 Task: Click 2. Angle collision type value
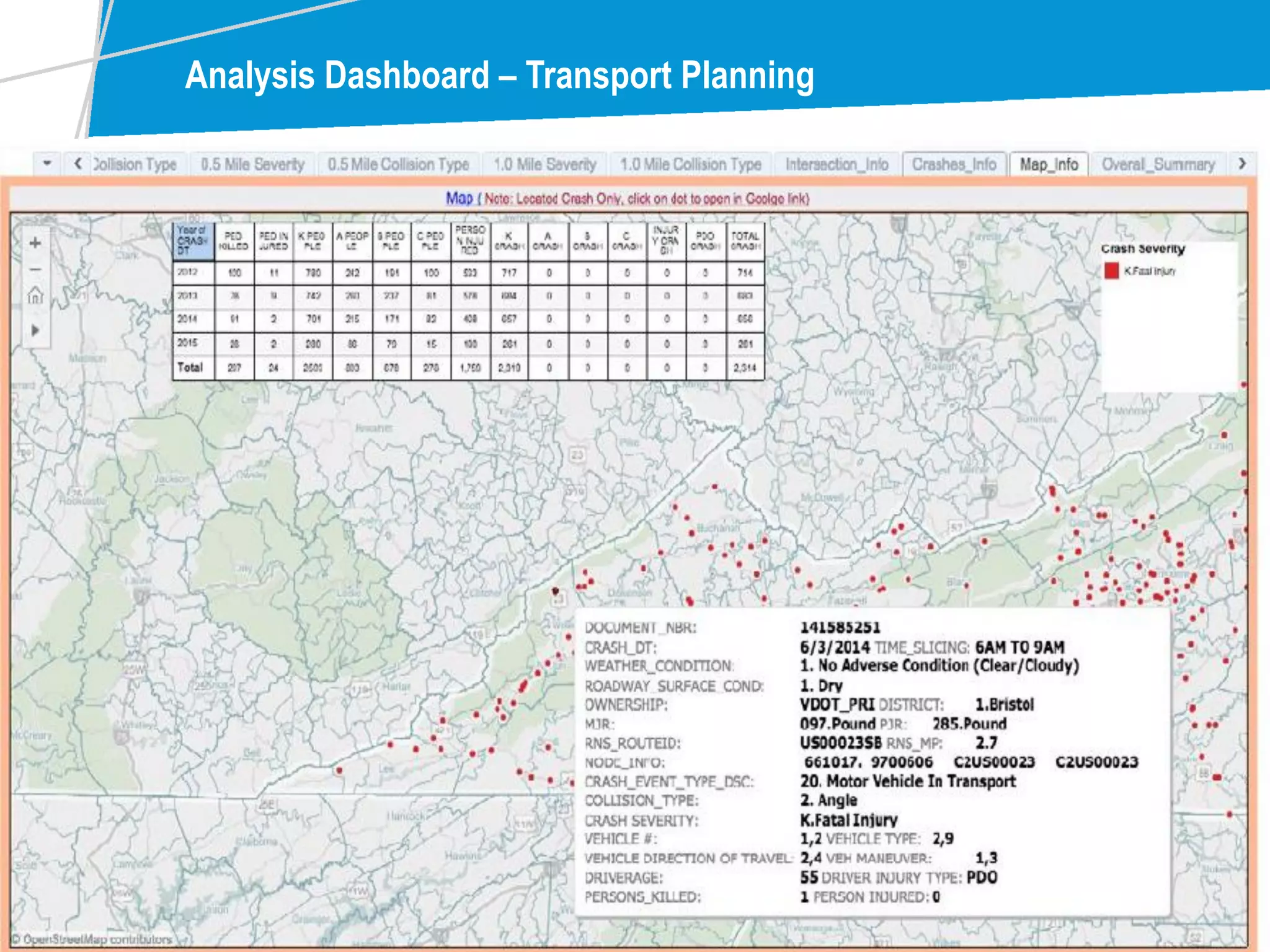click(828, 800)
